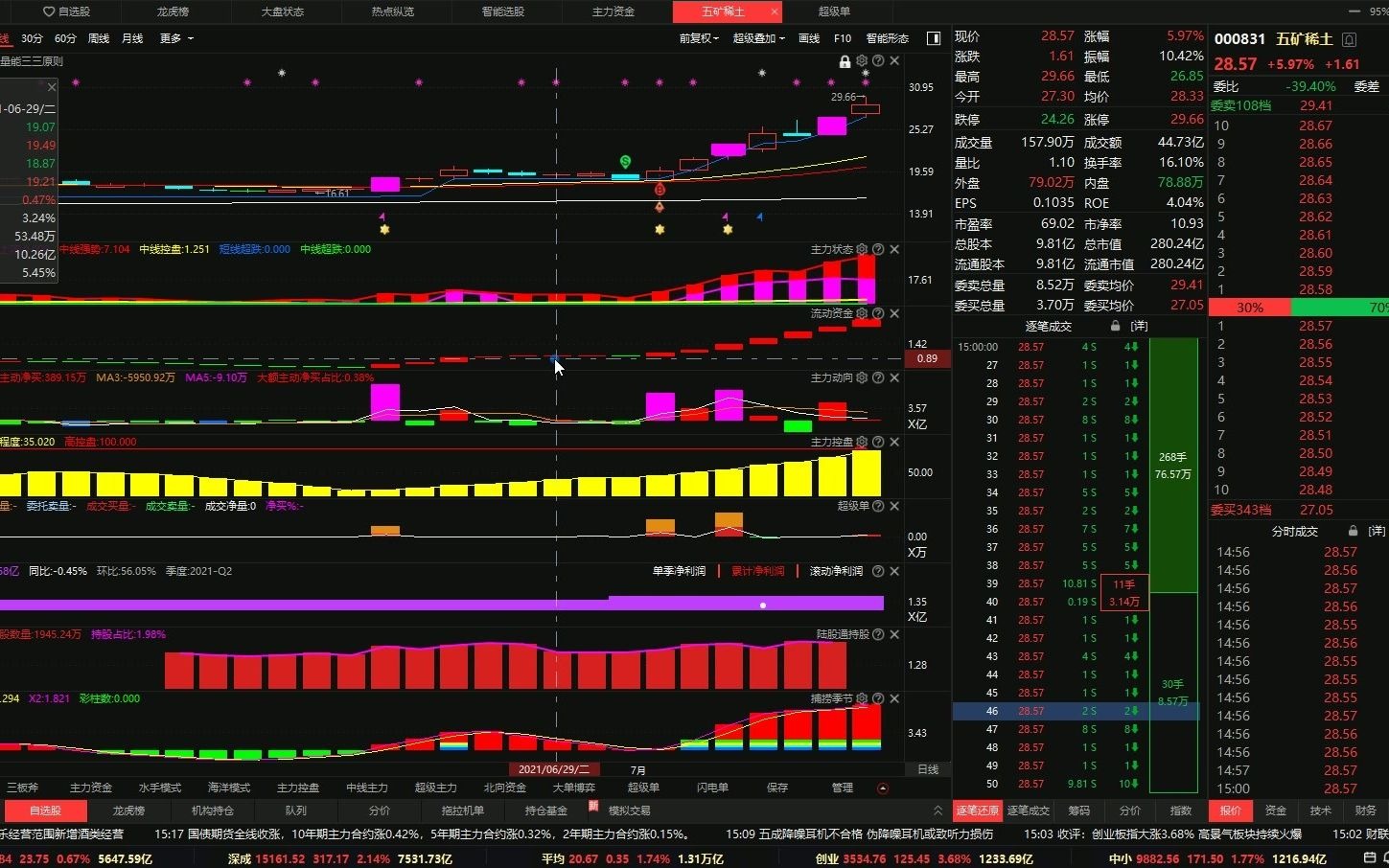
Task: Open 主力动向 indicator settings gear
Action: (x=862, y=377)
